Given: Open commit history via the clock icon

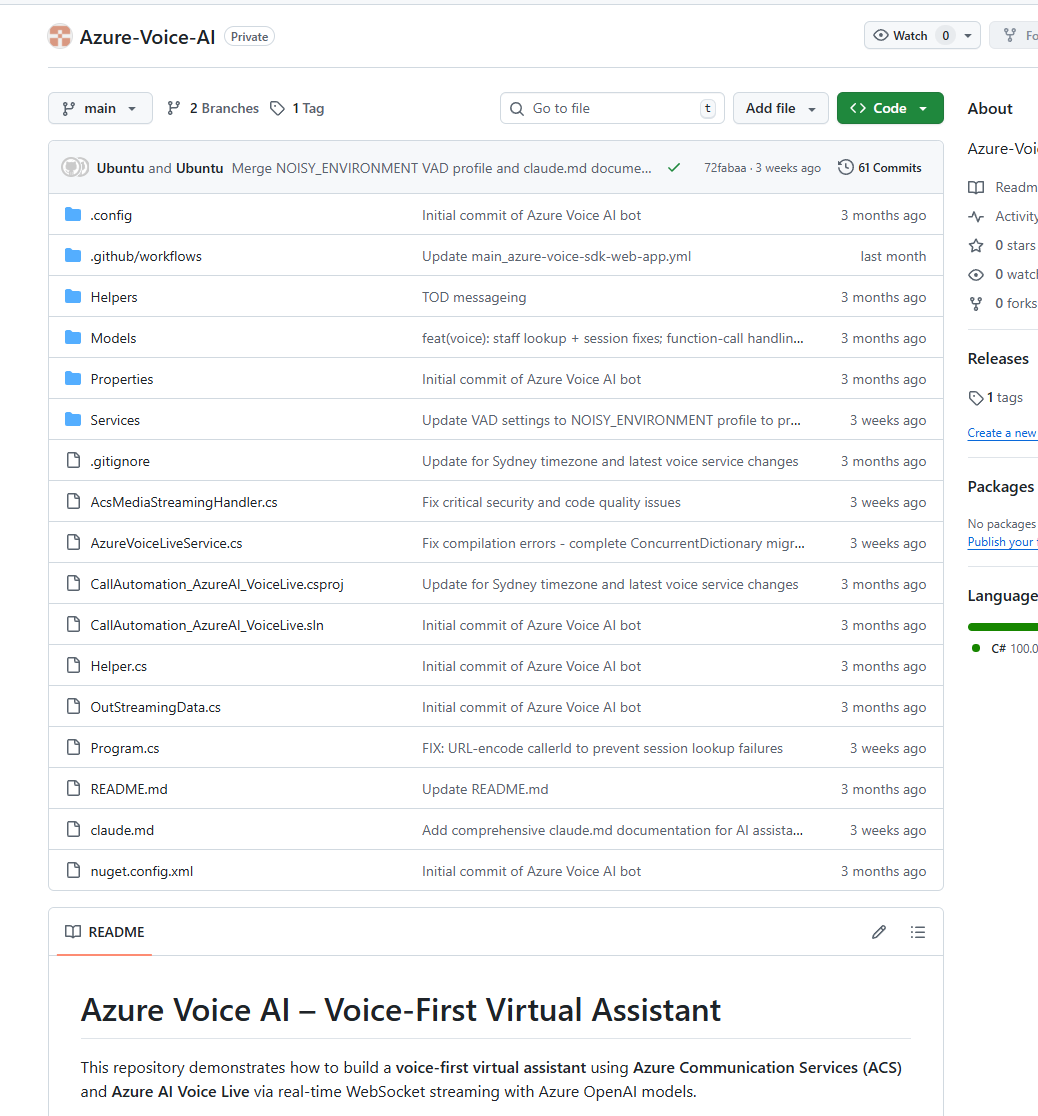Looking at the screenshot, I should pos(845,167).
